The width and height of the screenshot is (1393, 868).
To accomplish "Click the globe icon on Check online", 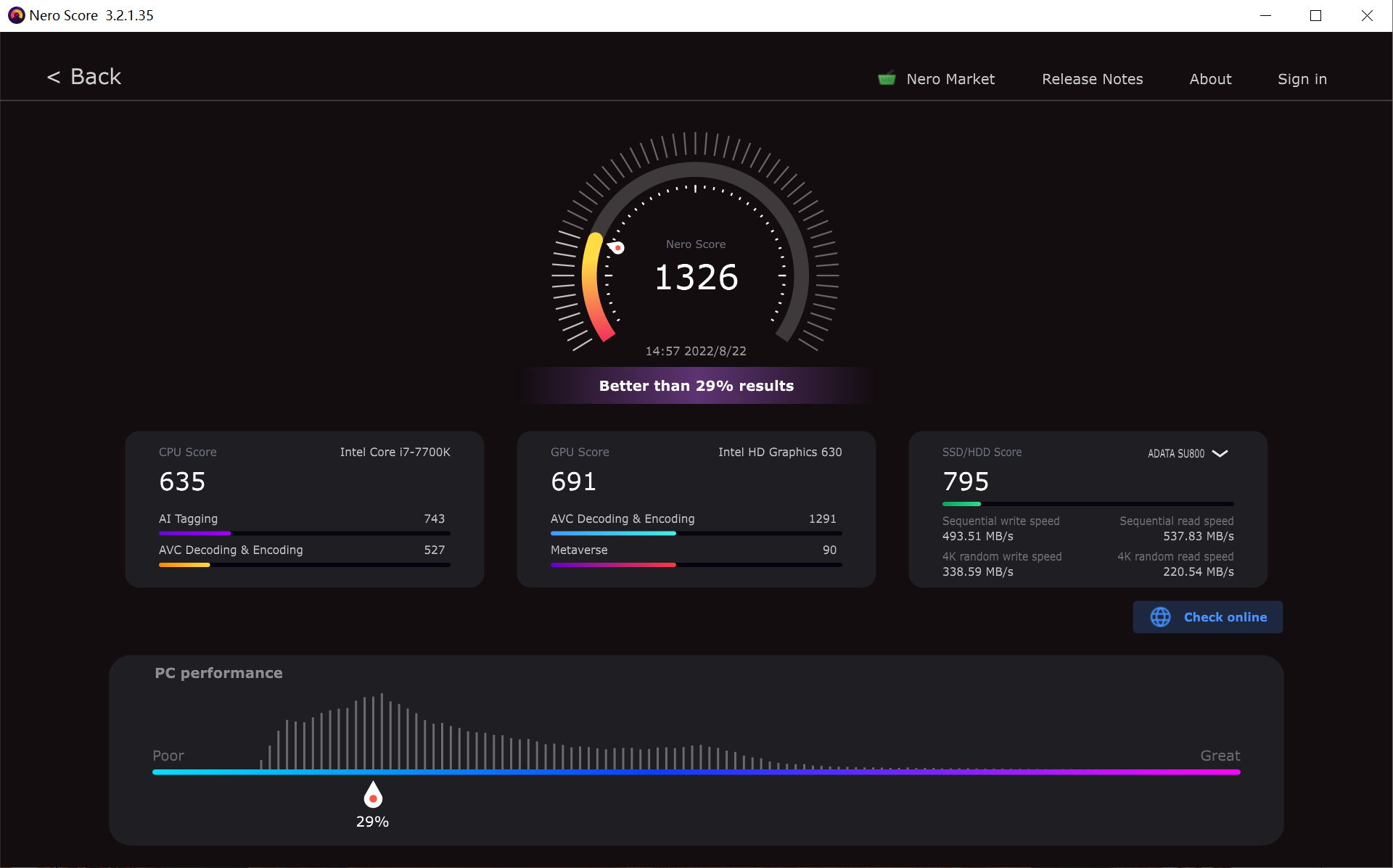I will (1160, 617).
